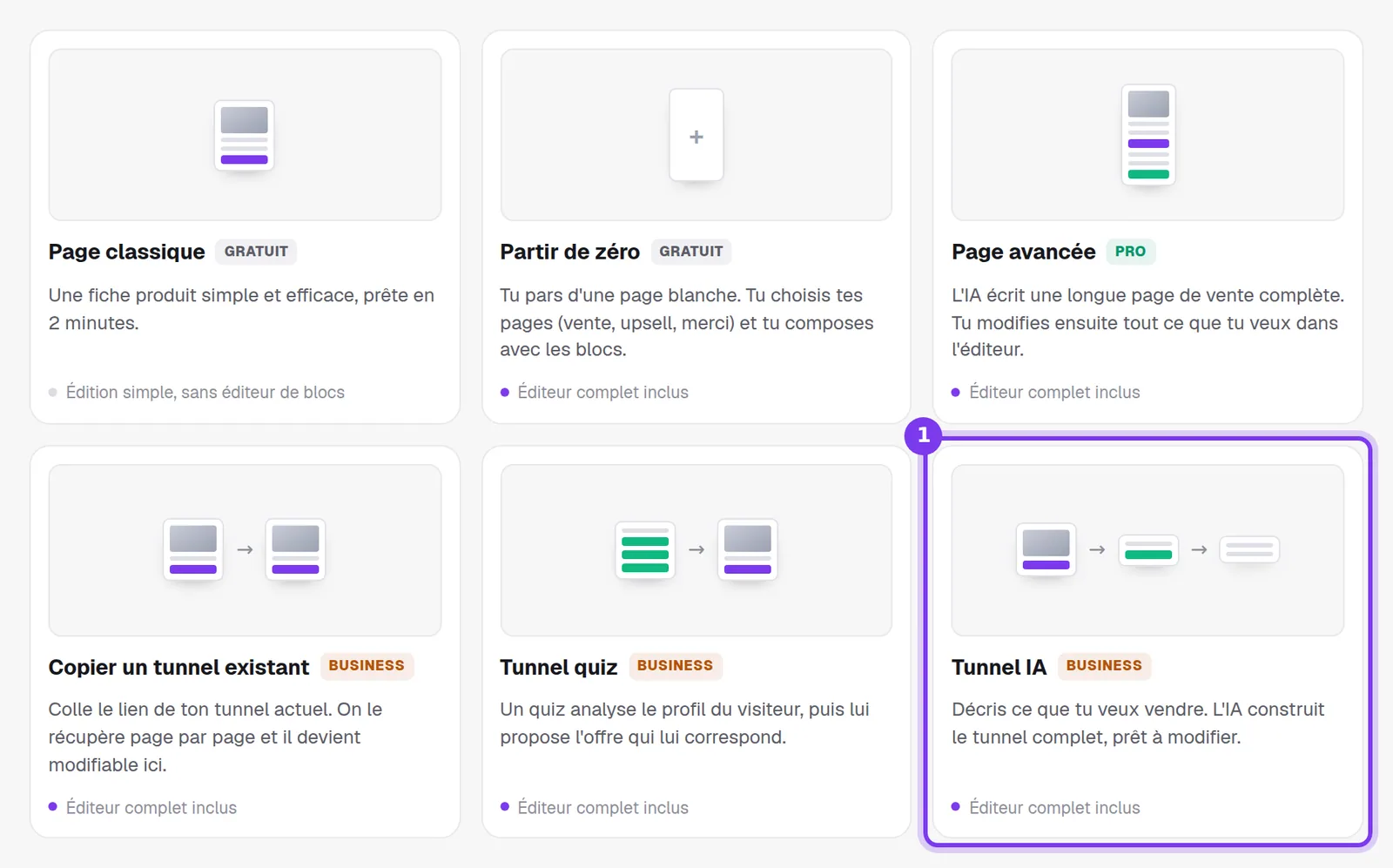Click 'Éditeur complet inclus' under Tunnel quiz

(603, 808)
